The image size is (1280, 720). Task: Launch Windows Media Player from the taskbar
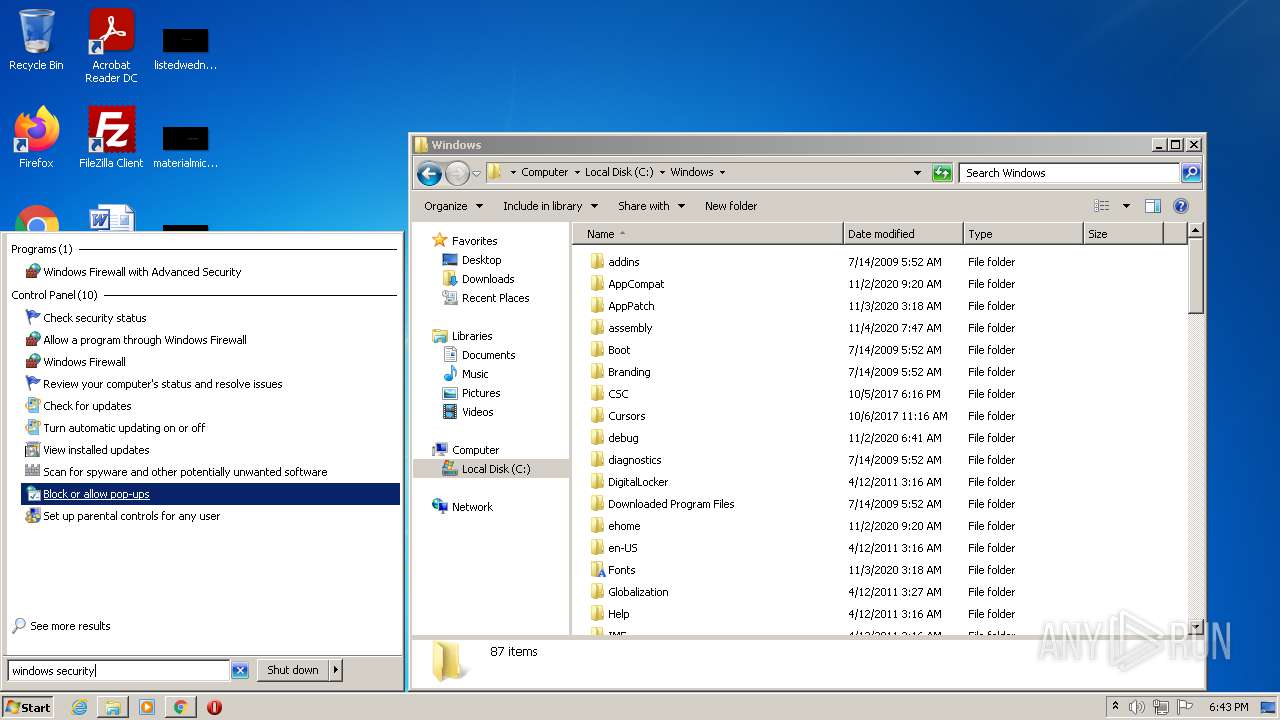pyautogui.click(x=147, y=707)
